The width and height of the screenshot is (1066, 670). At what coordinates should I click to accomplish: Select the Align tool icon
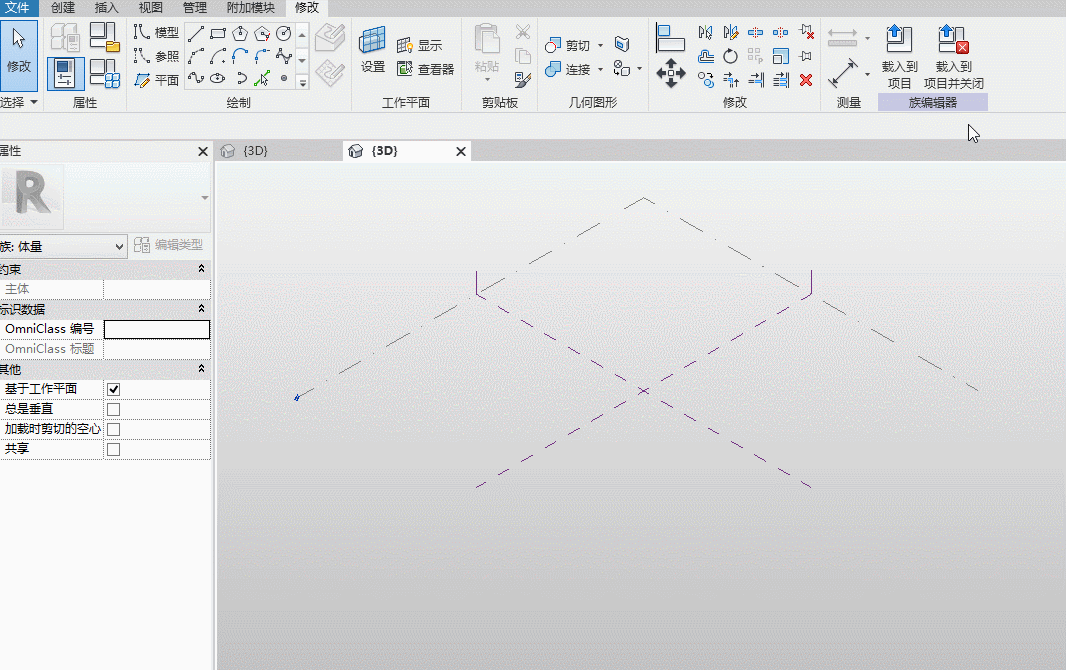670,38
